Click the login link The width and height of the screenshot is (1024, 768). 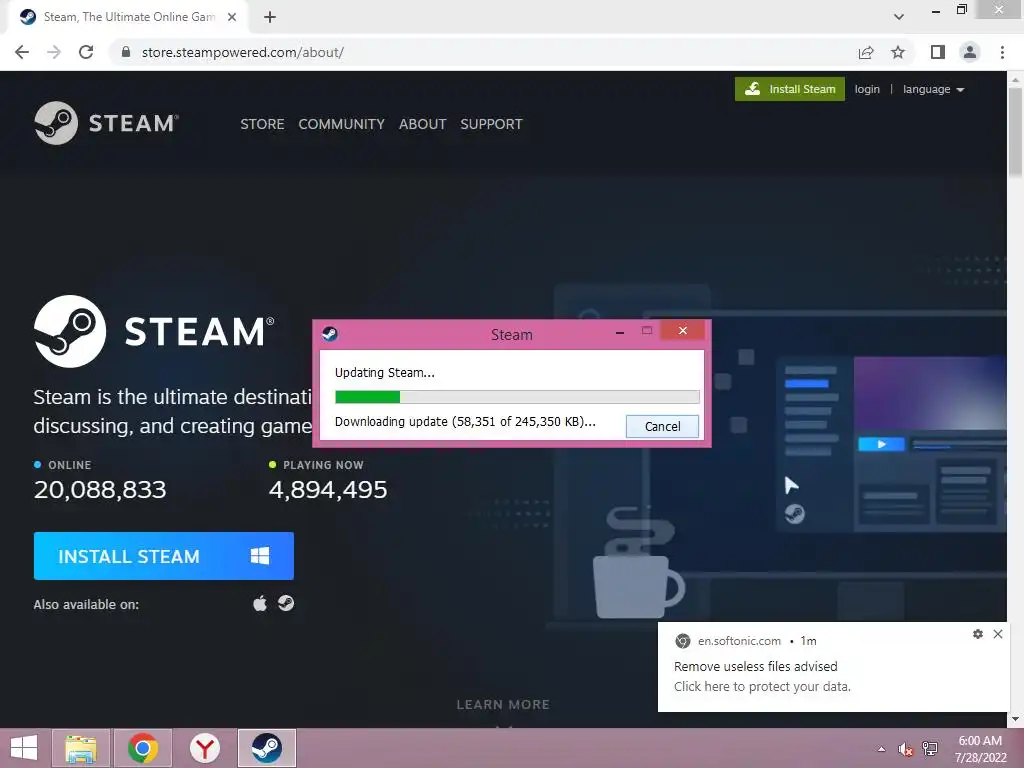click(x=867, y=89)
